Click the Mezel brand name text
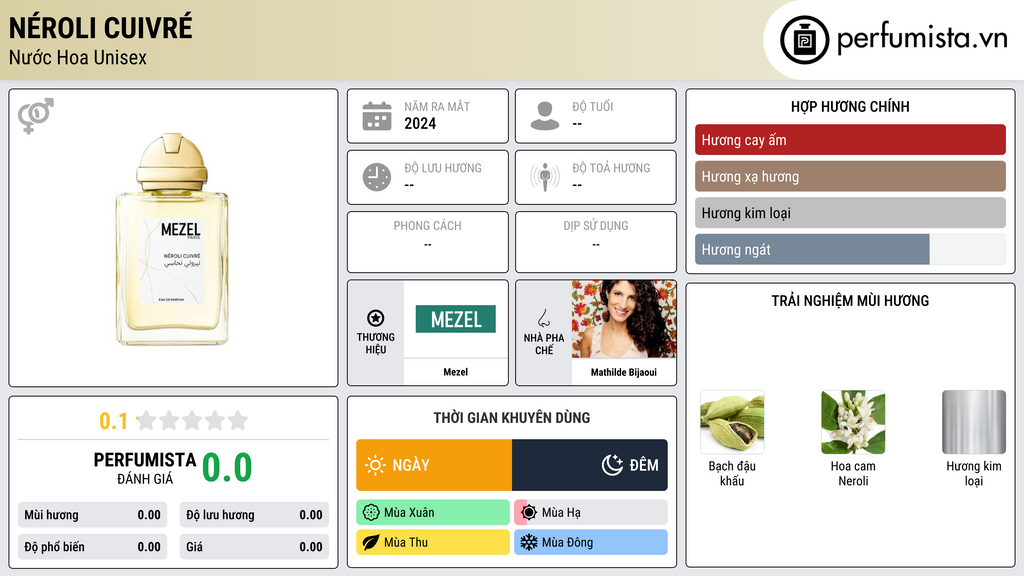The image size is (1024, 576). click(455, 372)
